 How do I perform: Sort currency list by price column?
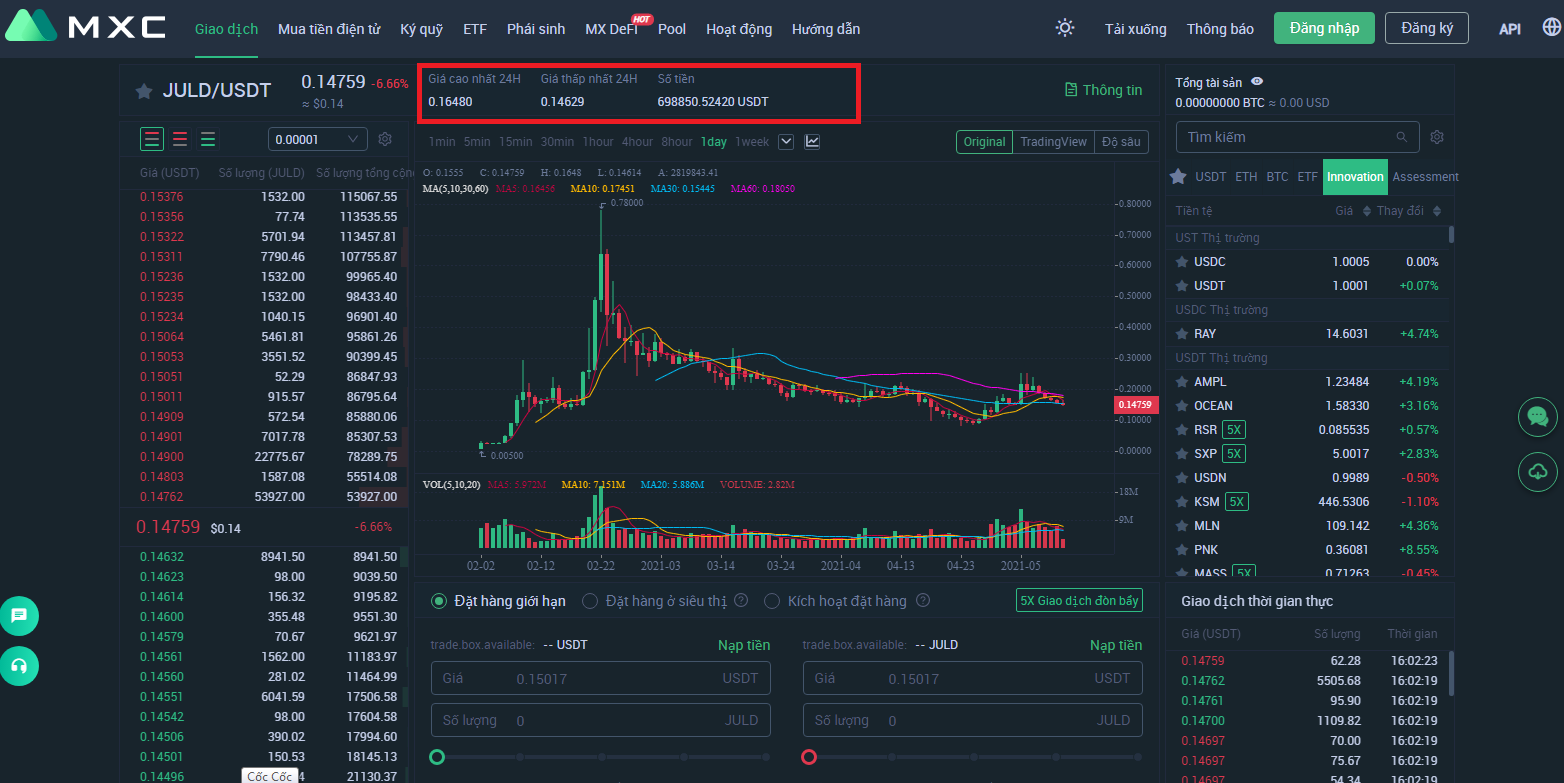point(1353,211)
